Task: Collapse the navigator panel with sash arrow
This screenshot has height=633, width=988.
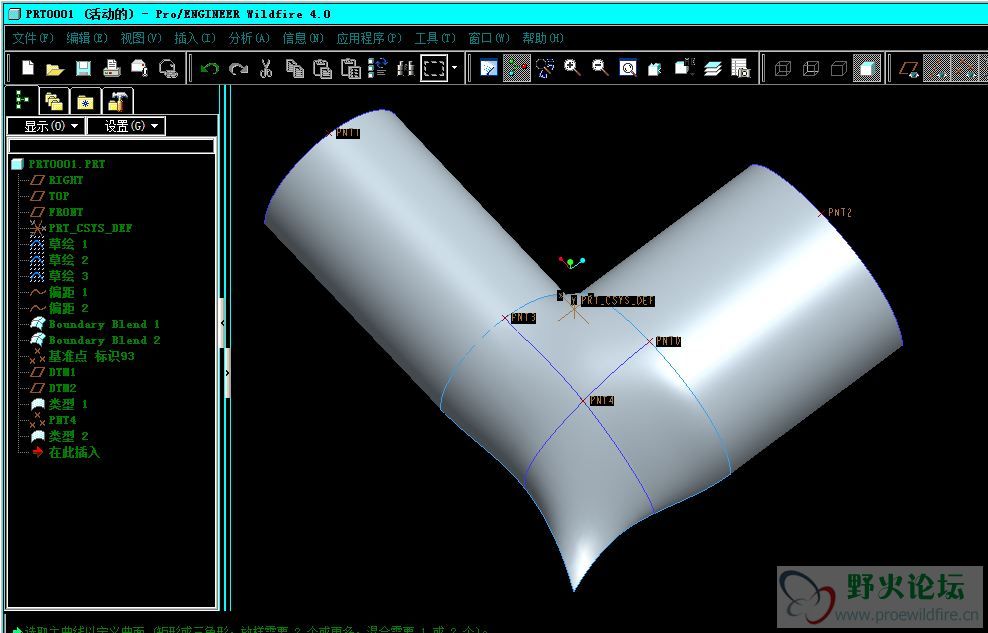Action: point(222,323)
